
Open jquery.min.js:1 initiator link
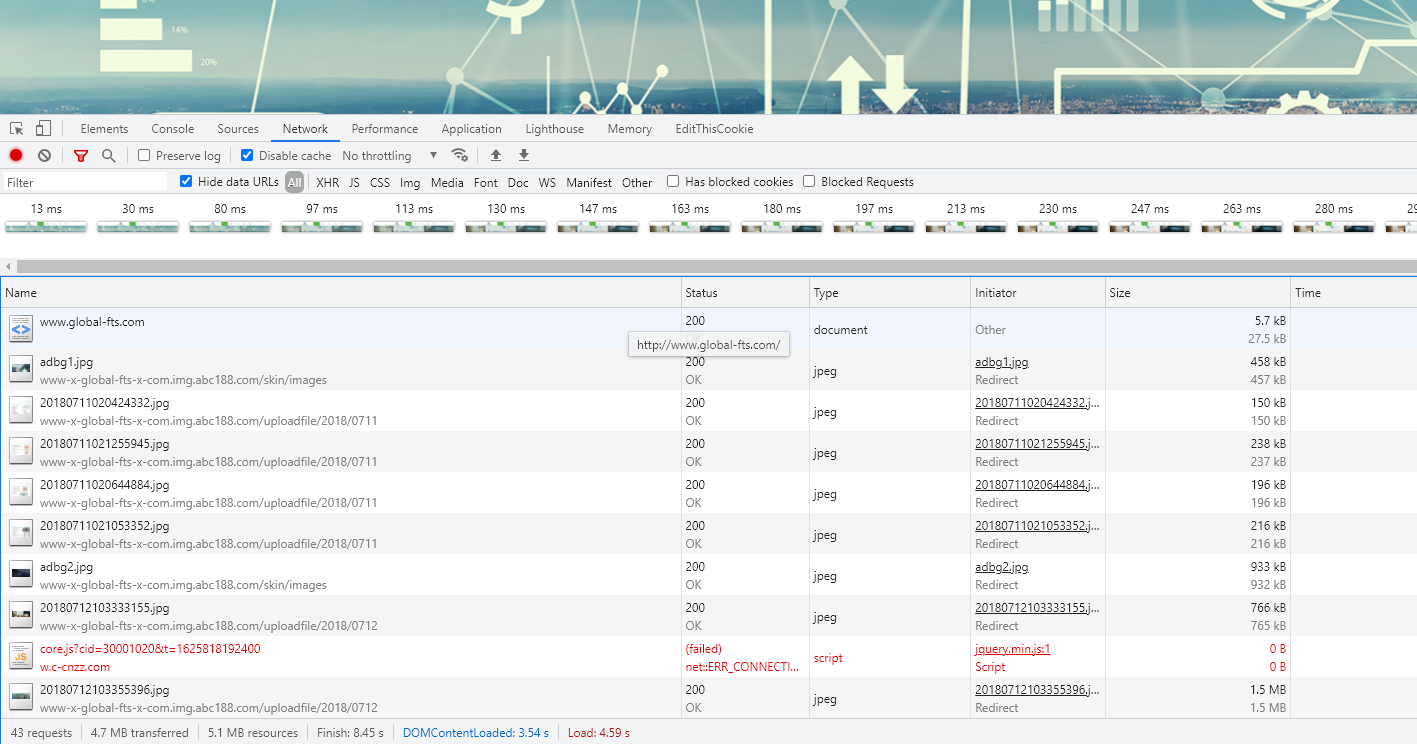pos(1012,649)
